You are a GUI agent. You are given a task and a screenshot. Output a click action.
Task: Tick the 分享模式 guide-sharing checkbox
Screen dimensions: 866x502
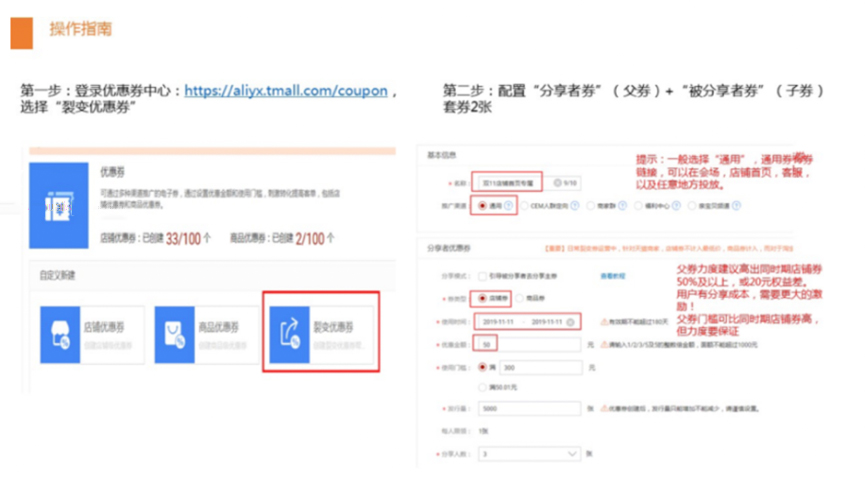[x=483, y=276]
